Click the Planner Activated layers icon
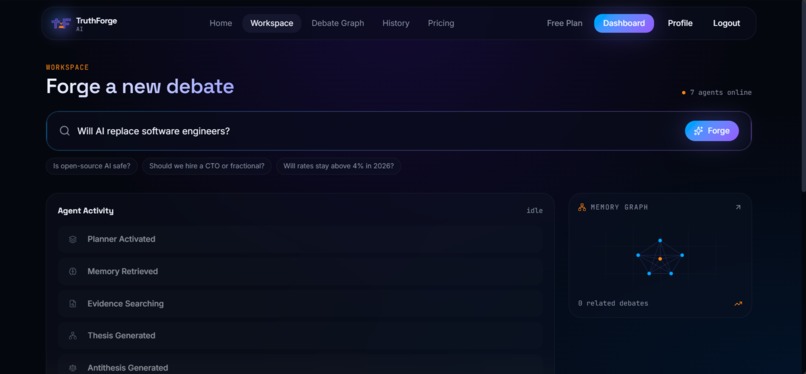This screenshot has height=374, width=806. coord(72,239)
